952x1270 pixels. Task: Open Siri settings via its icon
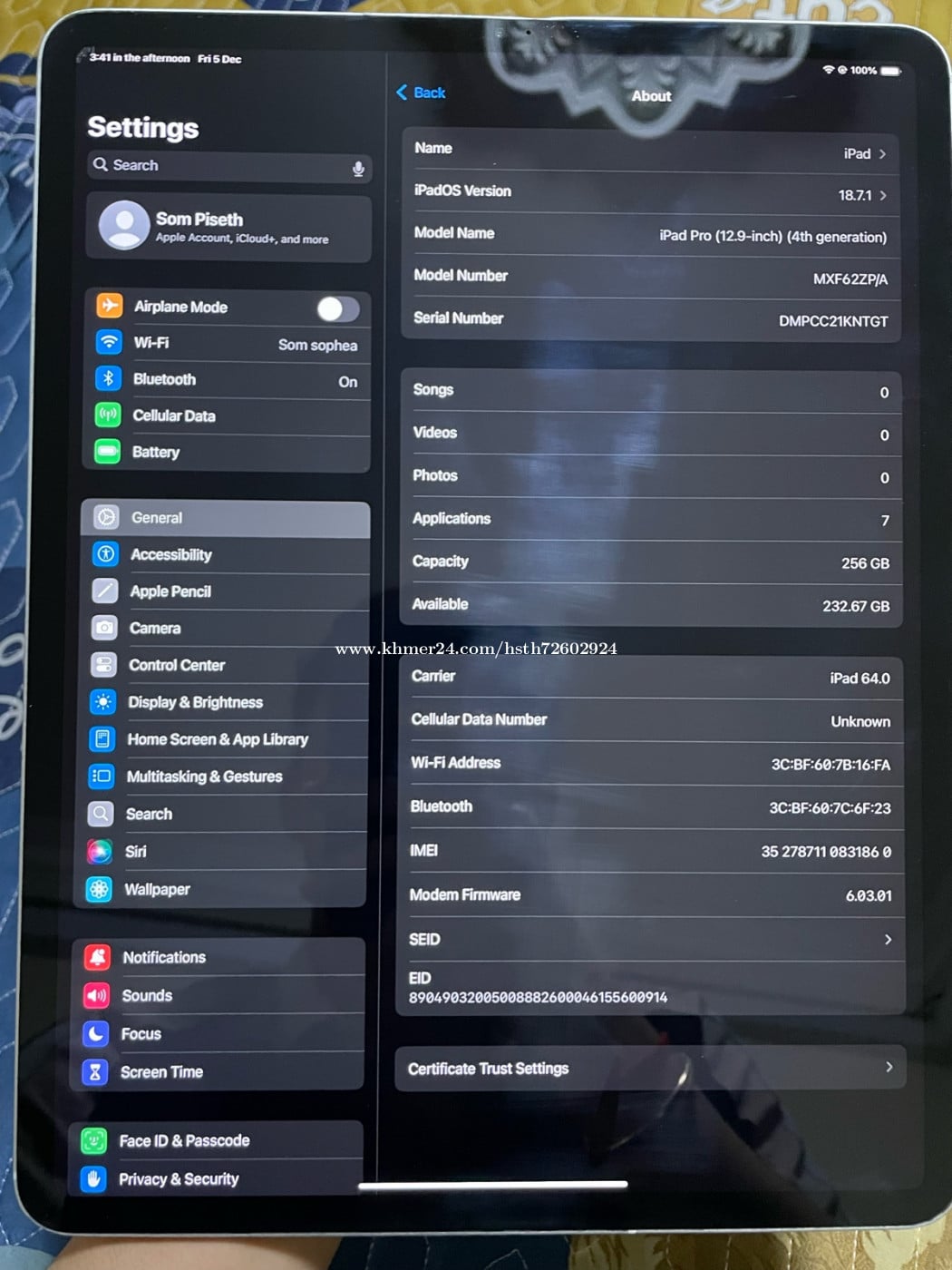pos(100,851)
